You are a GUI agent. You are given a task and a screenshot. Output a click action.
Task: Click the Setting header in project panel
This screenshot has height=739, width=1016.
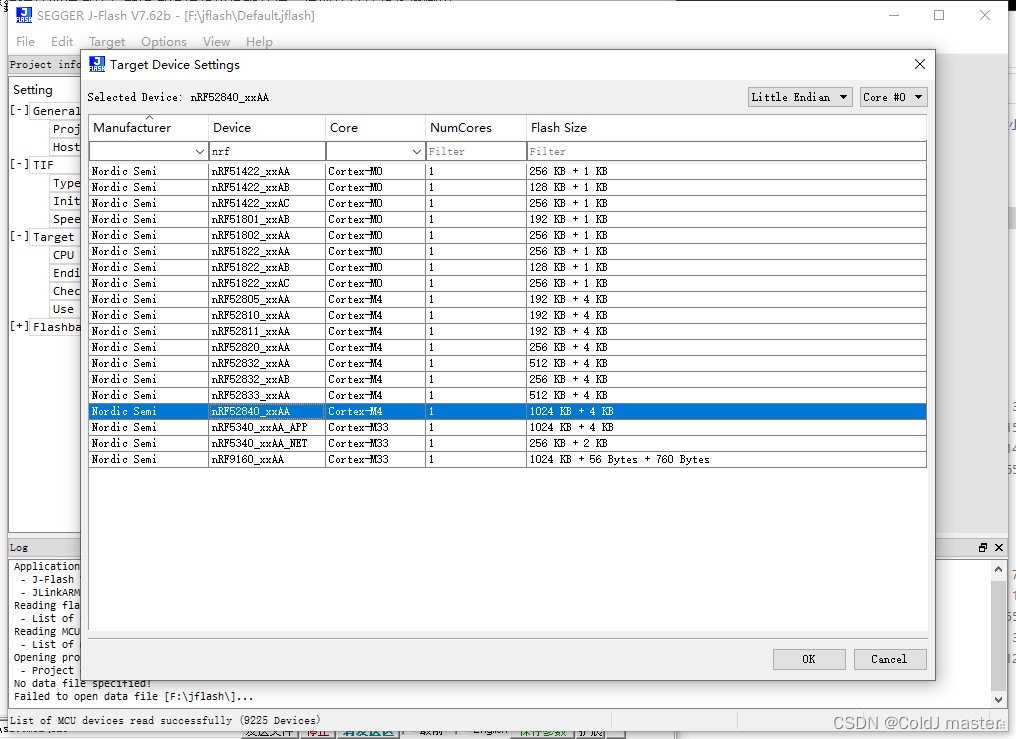(33, 89)
